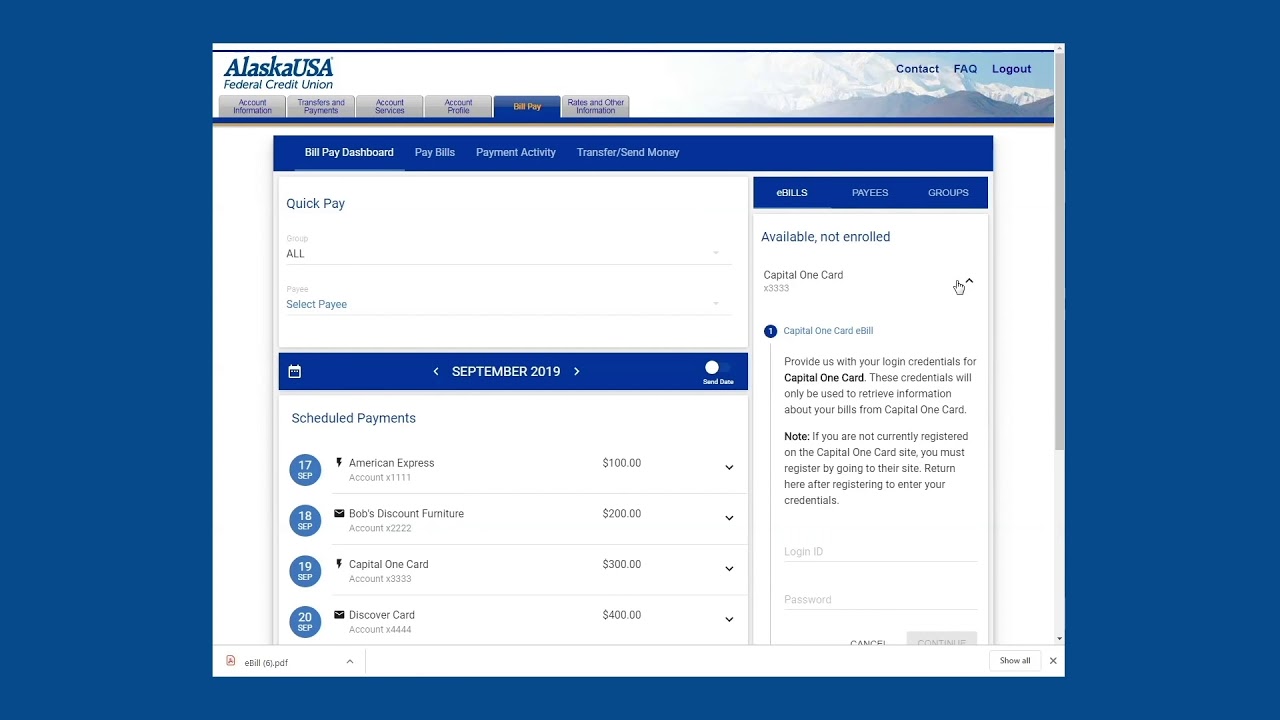Click the $200.00 amount for Bob's Discount Furniture
This screenshot has width=1280, height=720.
point(622,513)
